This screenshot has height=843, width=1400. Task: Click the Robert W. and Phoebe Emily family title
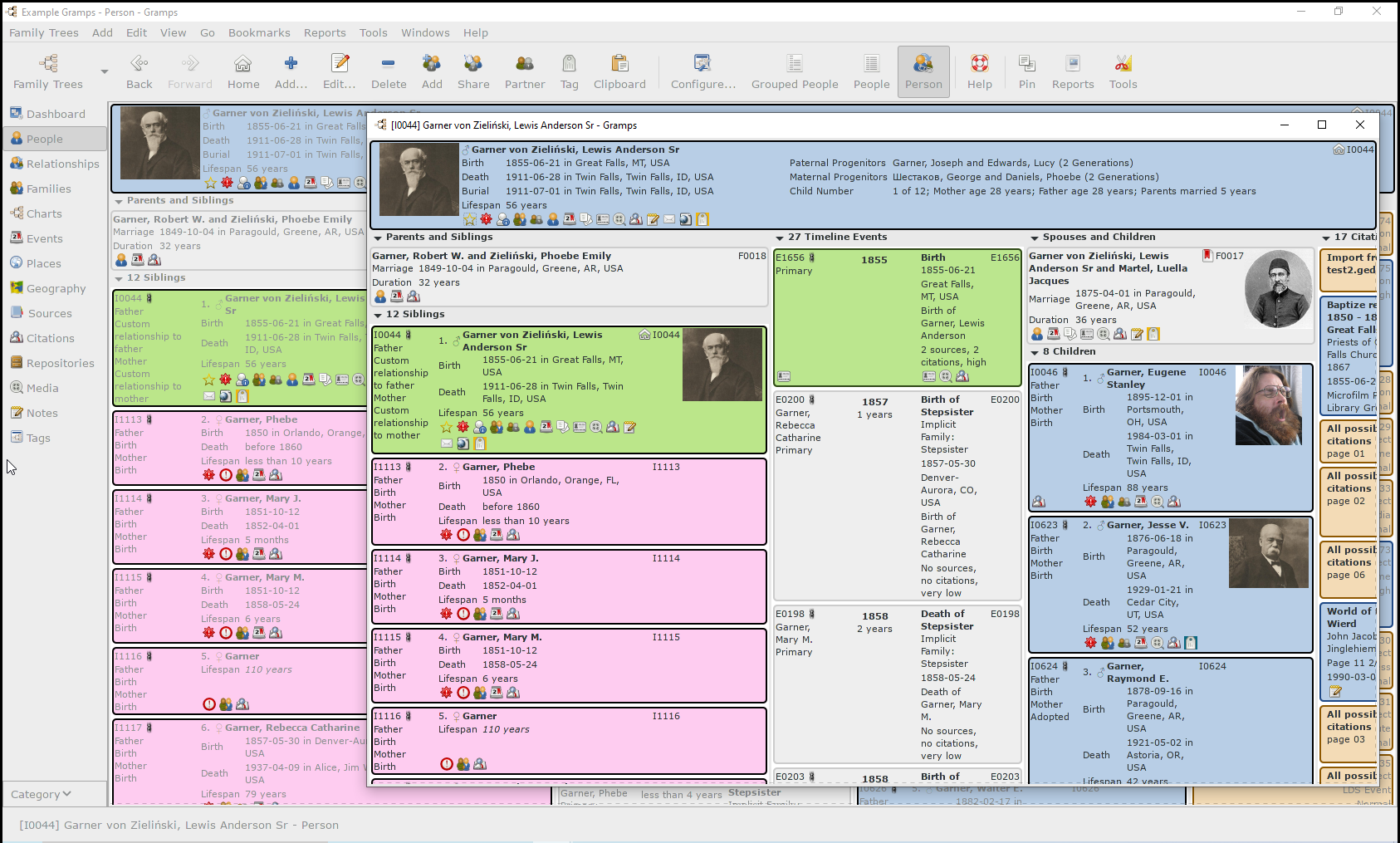(492, 256)
